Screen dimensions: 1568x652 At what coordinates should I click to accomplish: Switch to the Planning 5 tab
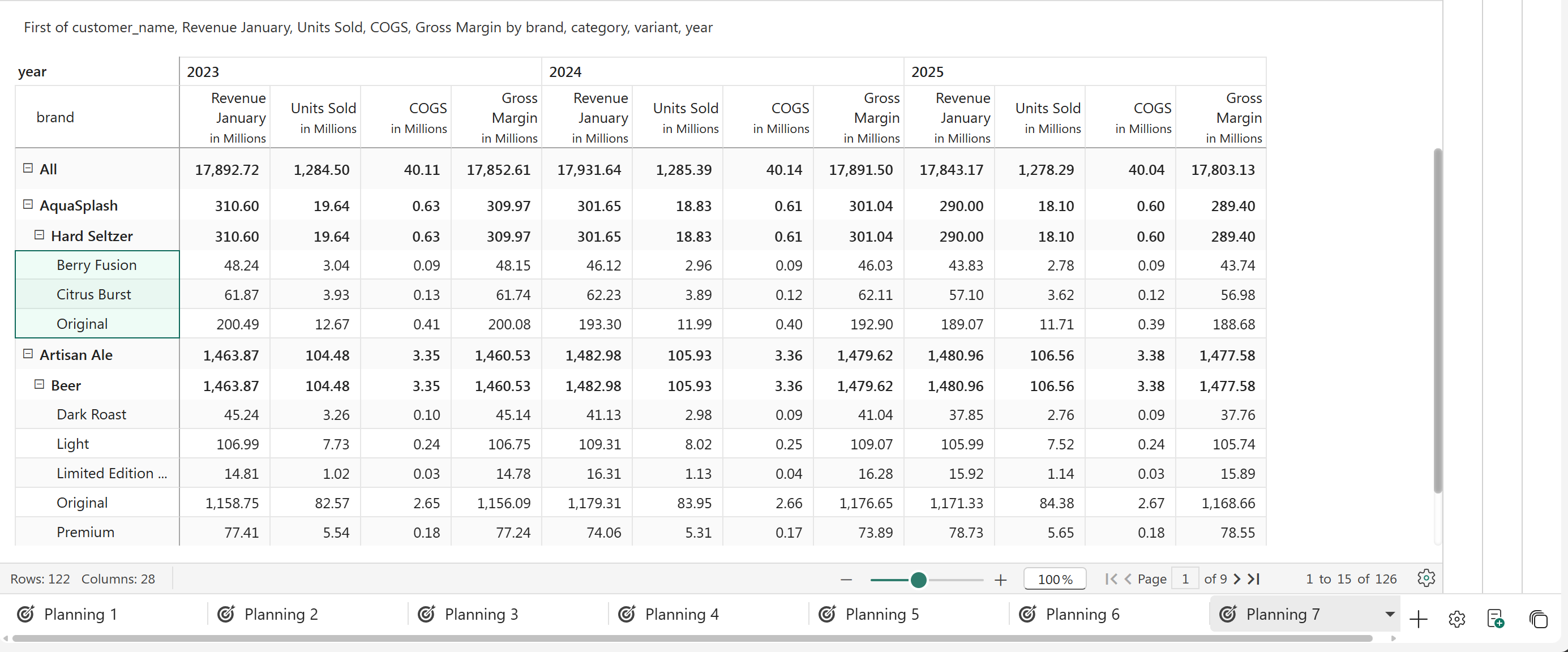(881, 614)
